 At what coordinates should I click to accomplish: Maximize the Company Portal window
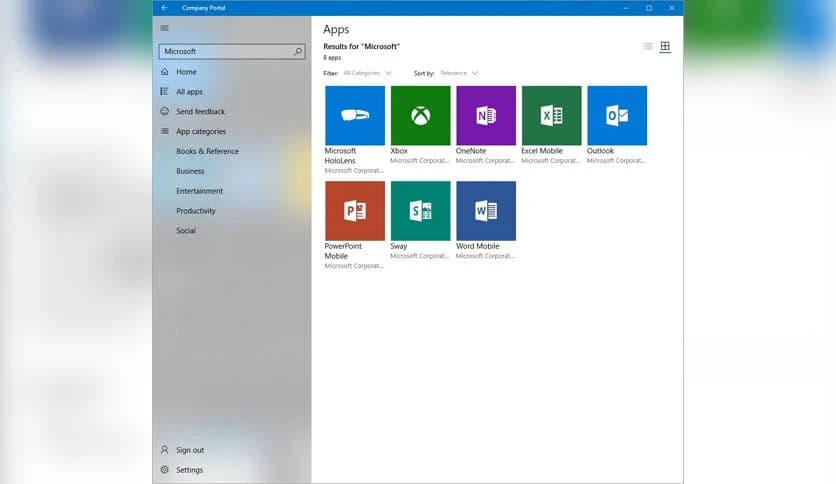(x=649, y=8)
